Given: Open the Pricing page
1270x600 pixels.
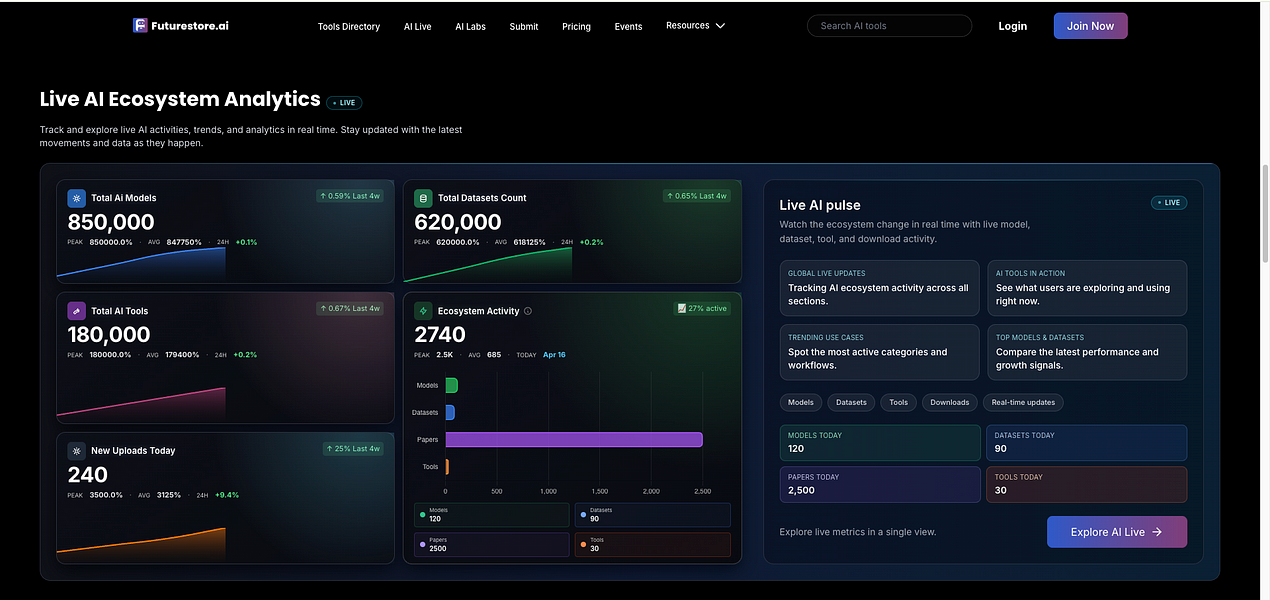Looking at the screenshot, I should click(576, 27).
